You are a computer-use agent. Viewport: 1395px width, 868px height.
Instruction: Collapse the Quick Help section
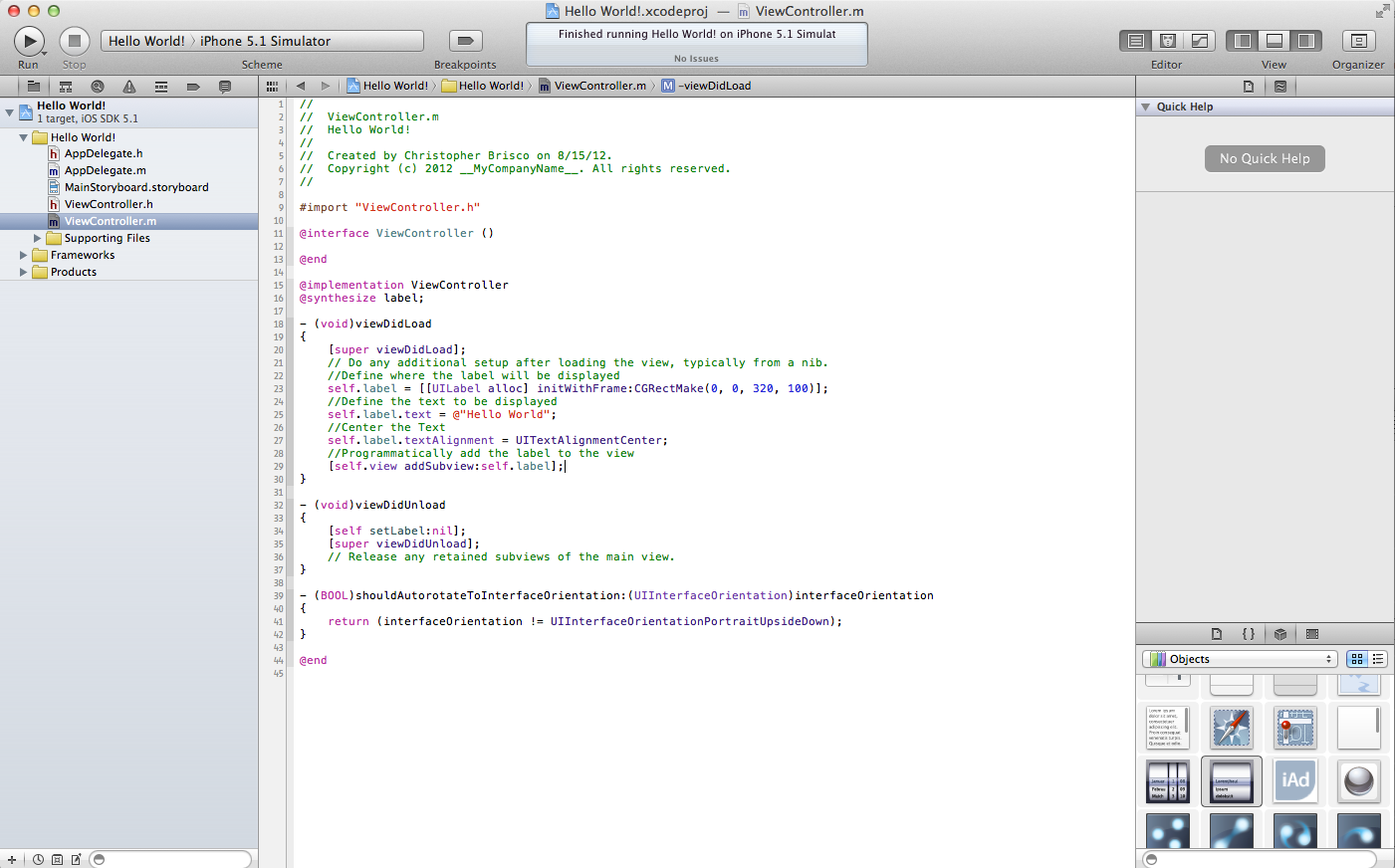[x=1146, y=107]
